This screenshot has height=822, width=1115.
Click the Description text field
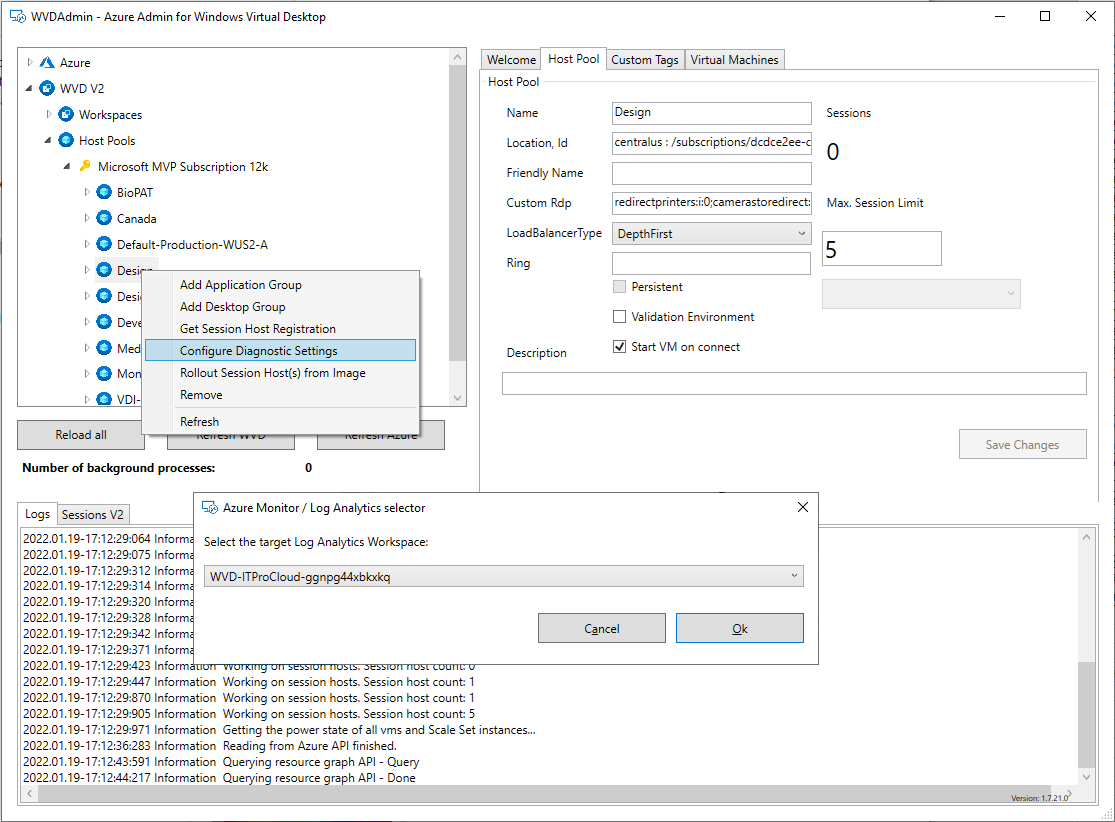(794, 383)
